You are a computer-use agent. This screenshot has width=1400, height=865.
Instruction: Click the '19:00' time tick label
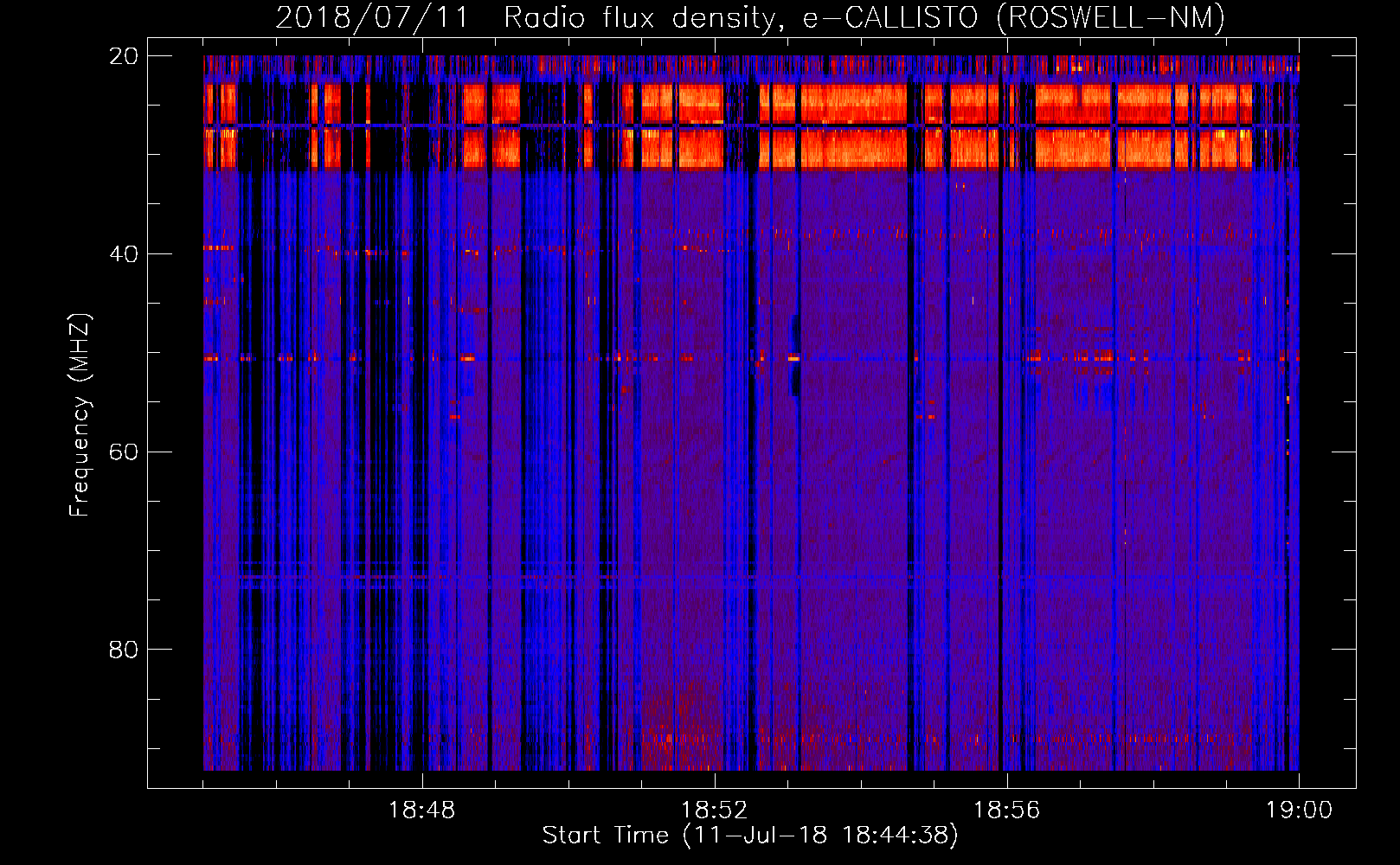1299,811
